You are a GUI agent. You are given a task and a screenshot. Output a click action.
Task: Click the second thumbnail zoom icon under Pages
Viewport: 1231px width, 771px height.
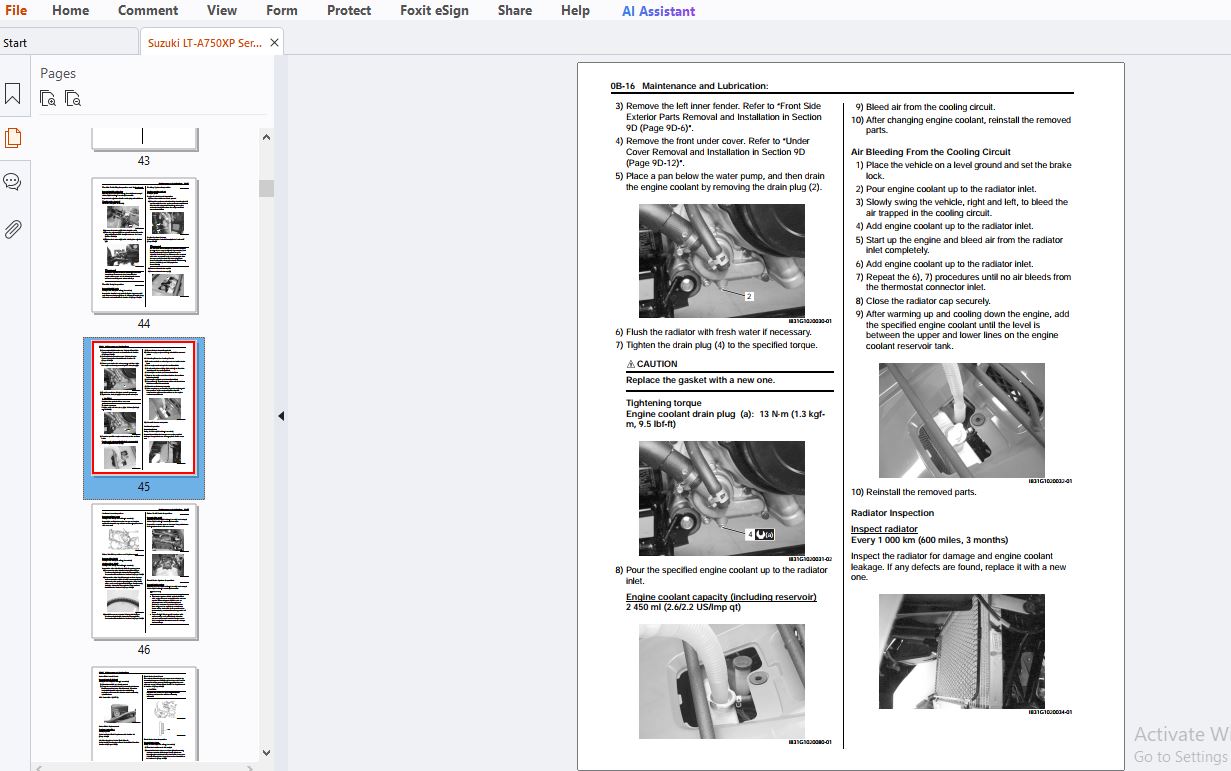point(73,98)
